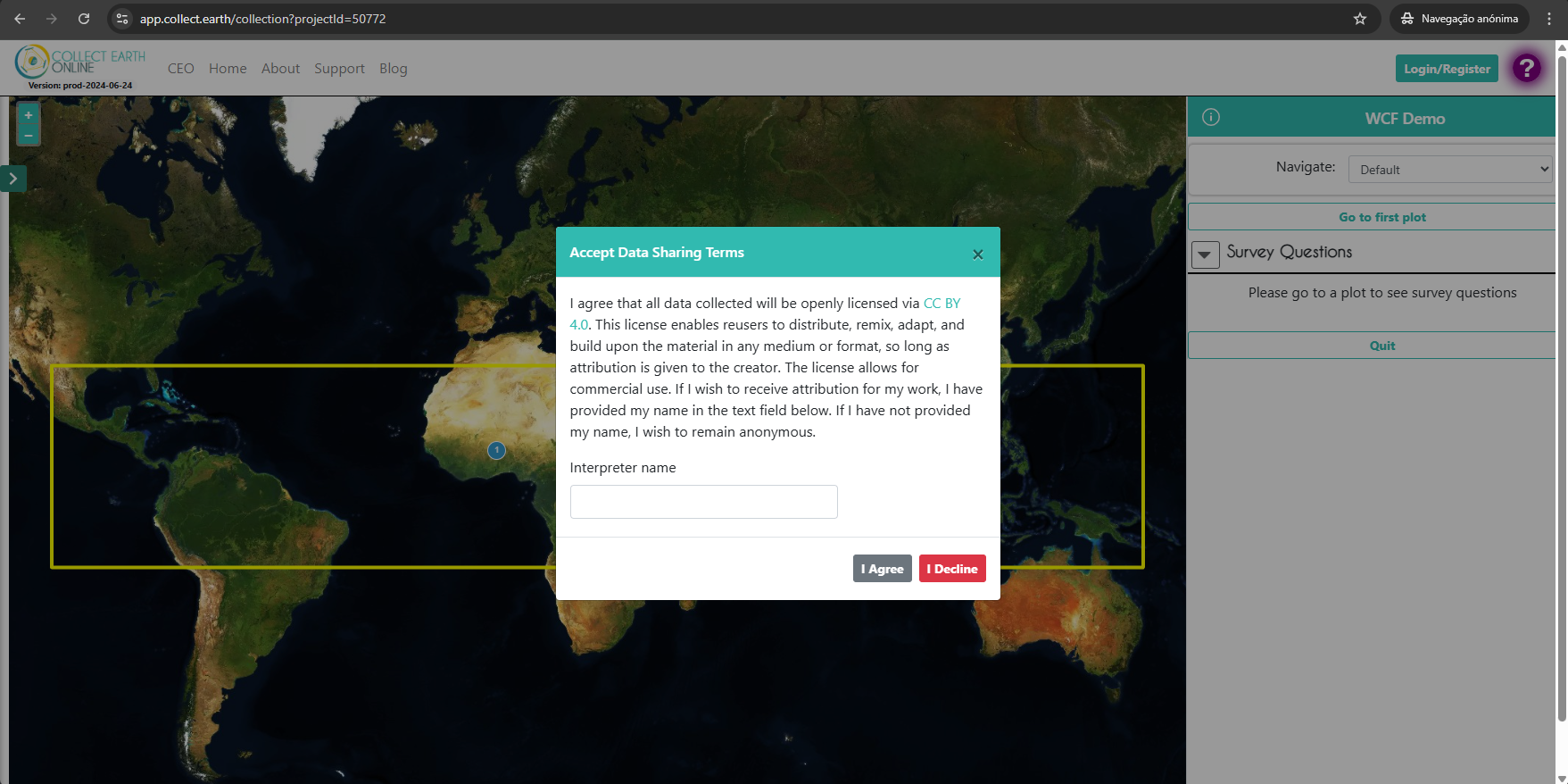Collapse the Survey Questions section arrow
The height and width of the screenshot is (784, 1568).
pyautogui.click(x=1205, y=254)
